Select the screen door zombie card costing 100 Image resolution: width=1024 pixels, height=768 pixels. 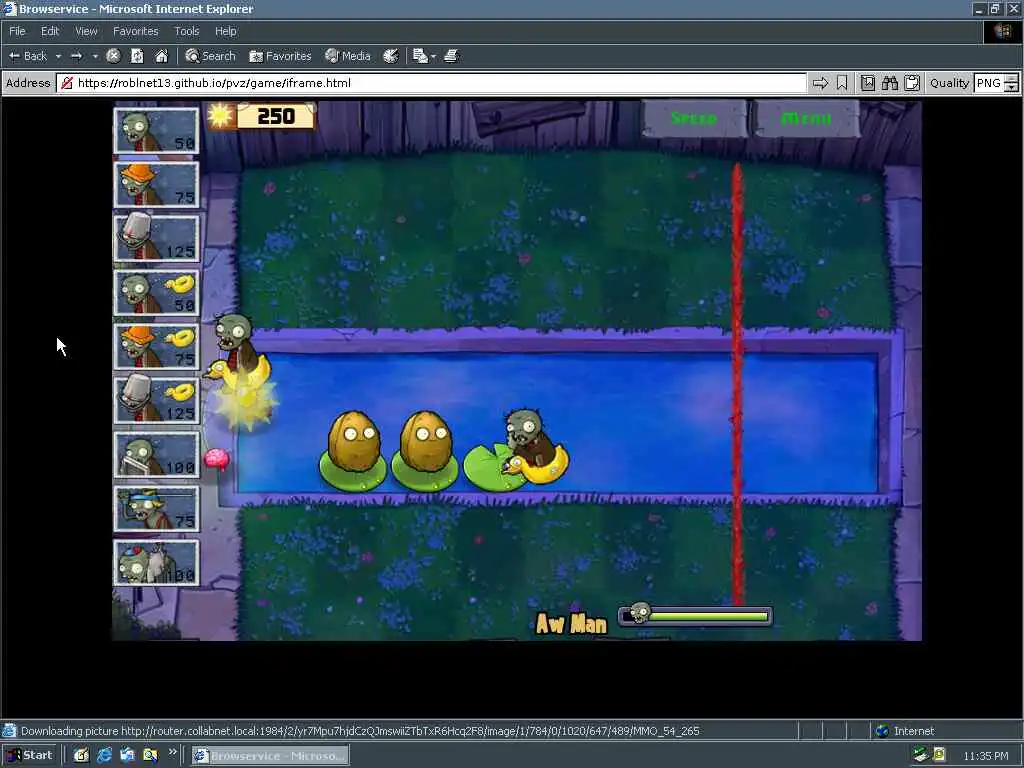click(156, 455)
